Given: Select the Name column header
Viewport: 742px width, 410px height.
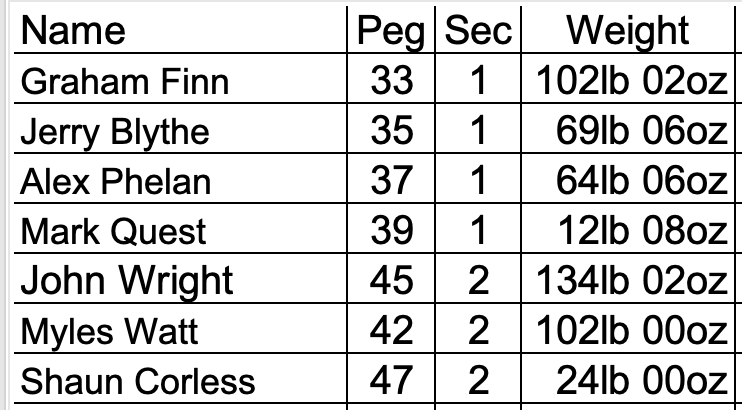Looking at the screenshot, I should (x=180, y=29).
